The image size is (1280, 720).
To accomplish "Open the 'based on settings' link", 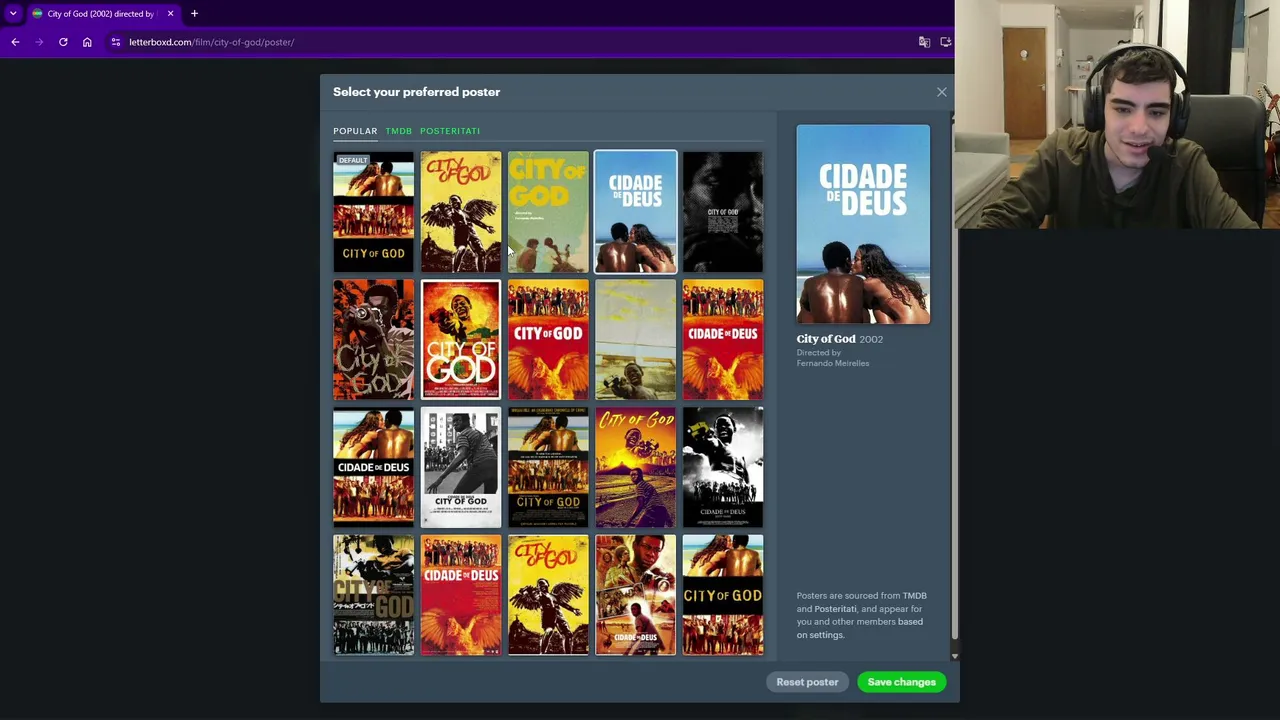I will 860,628.
